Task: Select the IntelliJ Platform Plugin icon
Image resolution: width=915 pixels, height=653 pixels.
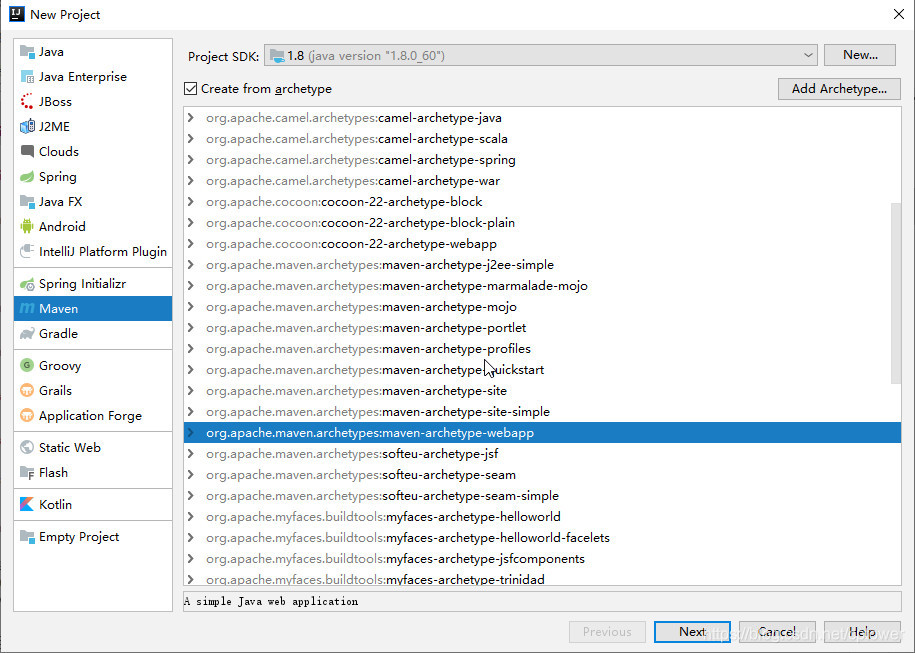Action: tap(27, 252)
